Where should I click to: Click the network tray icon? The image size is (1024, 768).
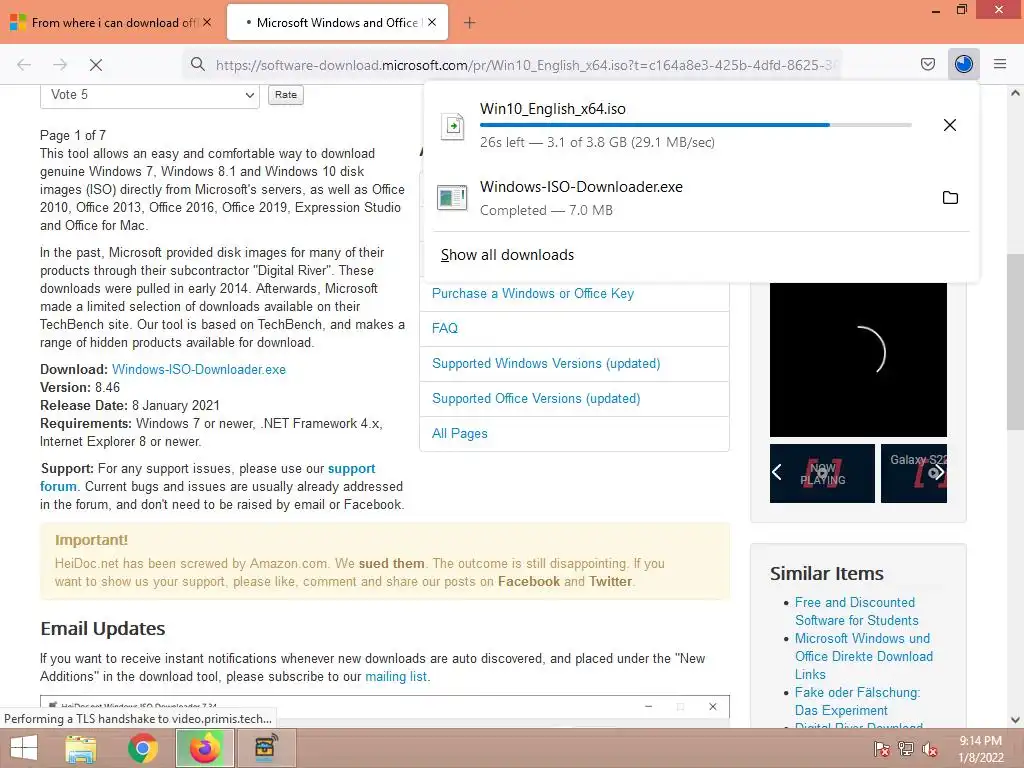click(906, 748)
